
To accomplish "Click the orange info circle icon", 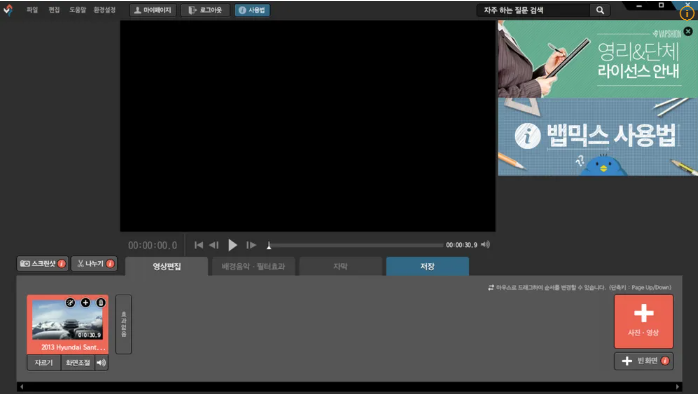I will click(687, 13).
